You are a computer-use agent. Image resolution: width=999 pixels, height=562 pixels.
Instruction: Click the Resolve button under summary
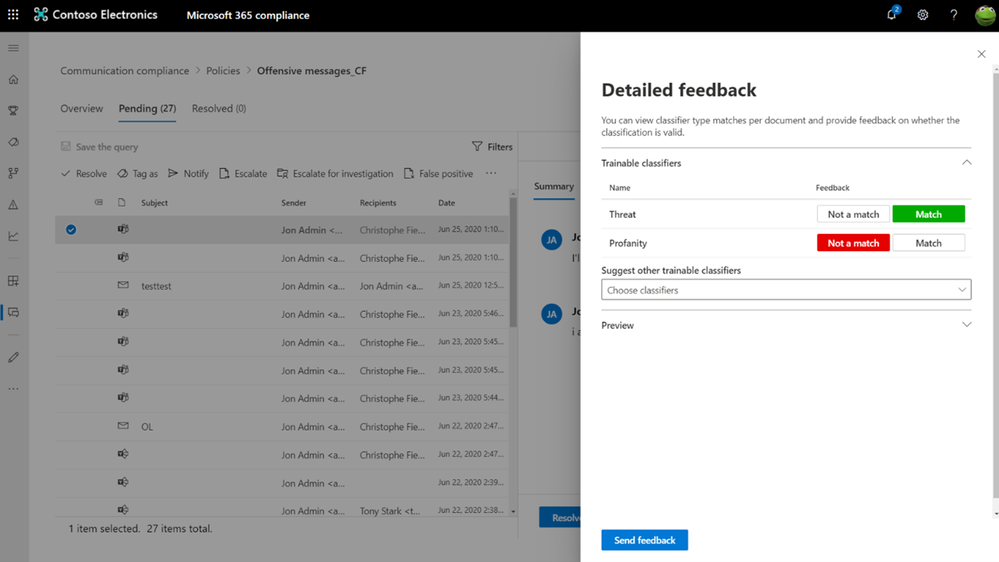560,517
